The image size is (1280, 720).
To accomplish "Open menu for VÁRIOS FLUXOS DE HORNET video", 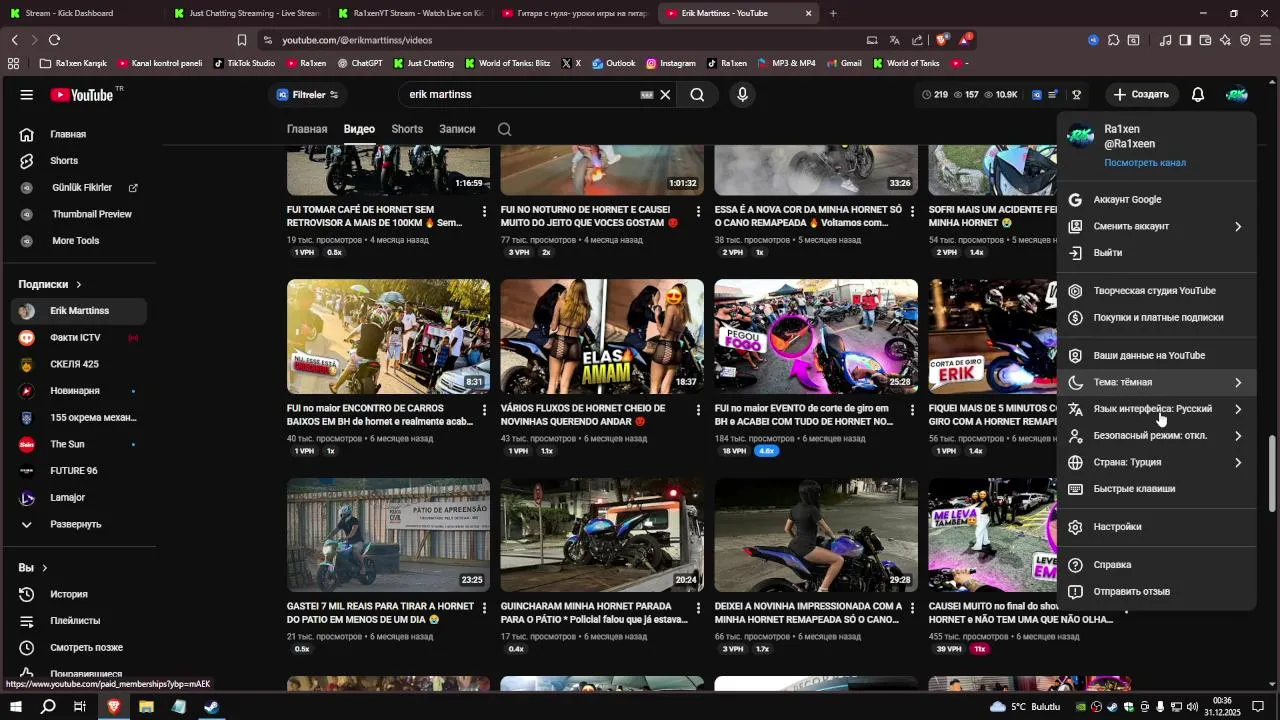I will tap(698, 410).
